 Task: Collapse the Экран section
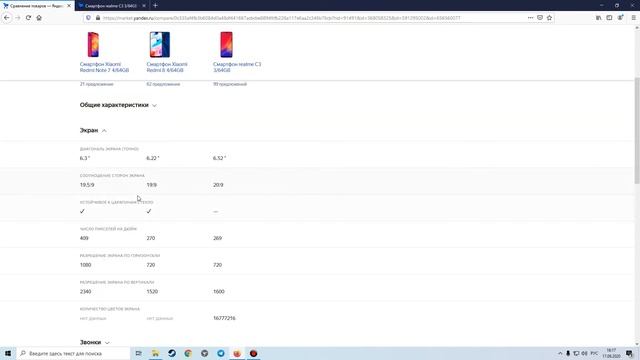[93, 130]
